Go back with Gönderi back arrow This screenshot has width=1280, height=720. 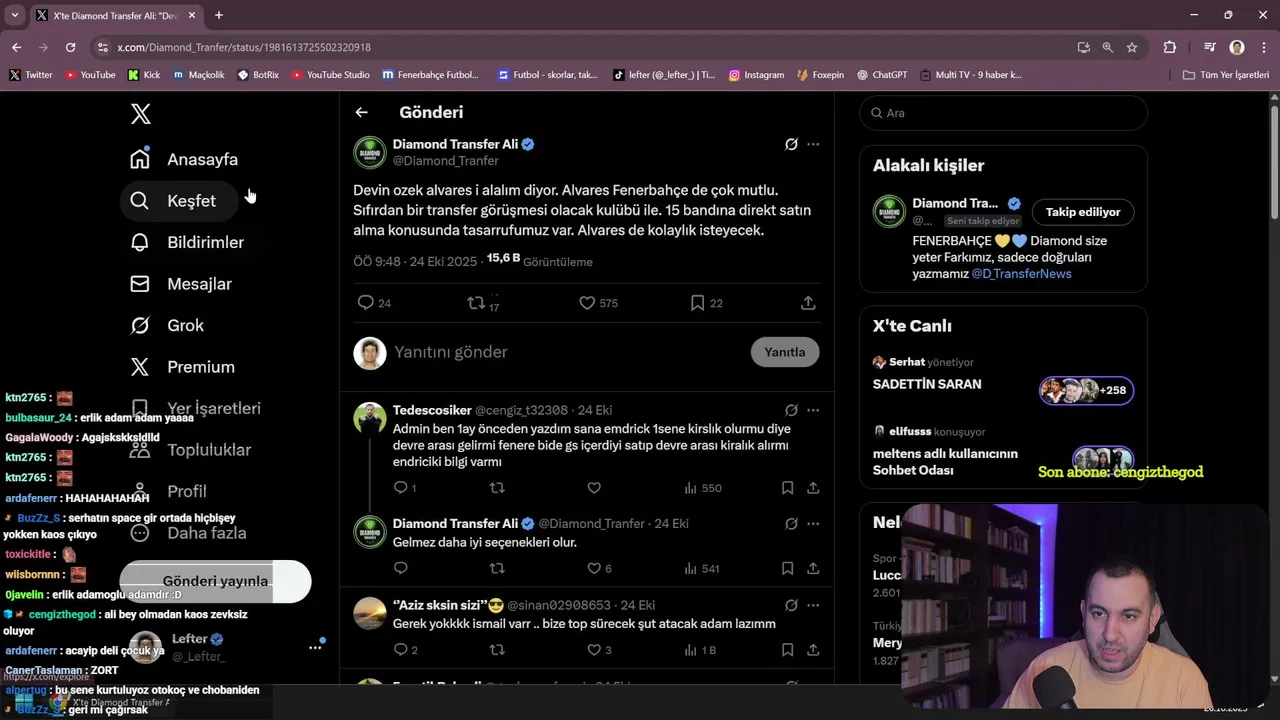pyautogui.click(x=362, y=113)
